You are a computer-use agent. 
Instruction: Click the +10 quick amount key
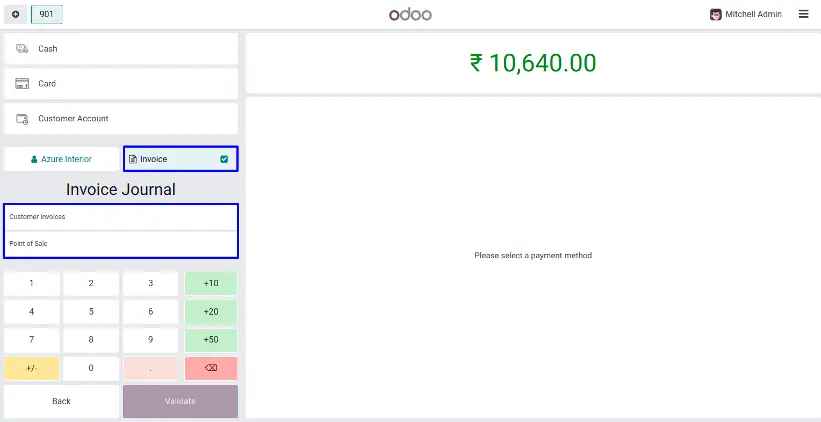[x=210, y=283]
